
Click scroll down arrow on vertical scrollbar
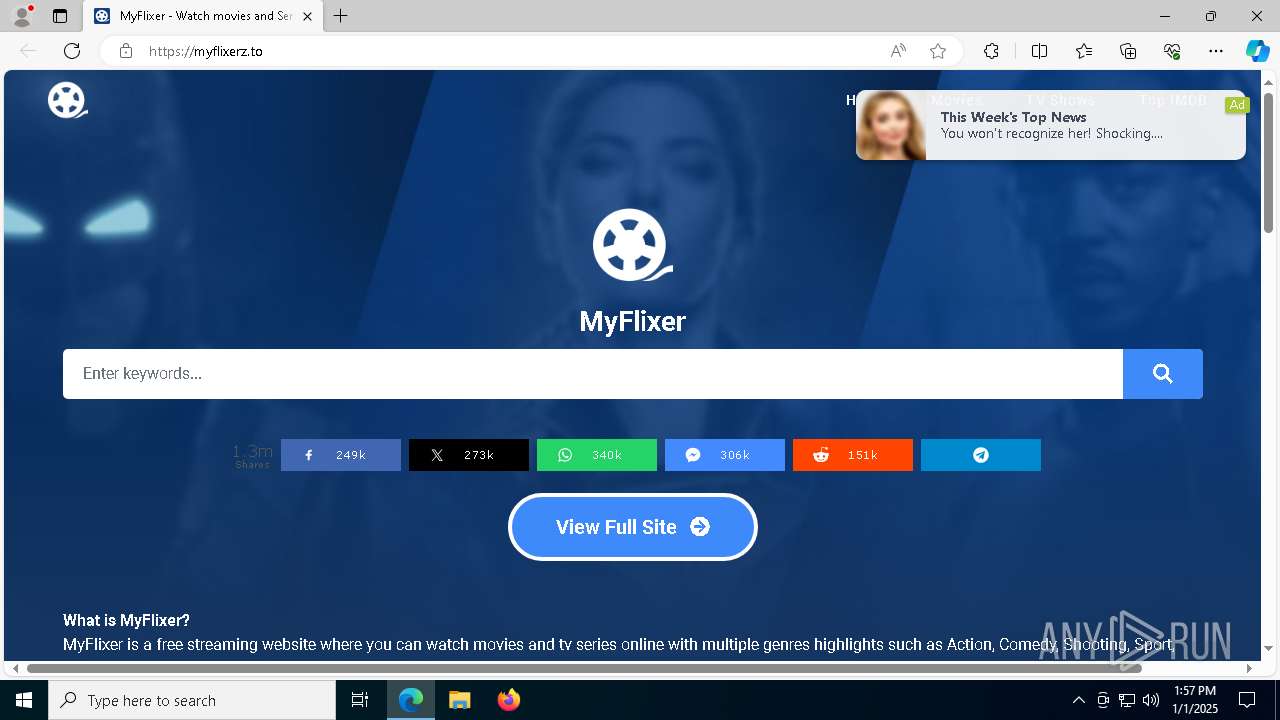click(x=1268, y=649)
